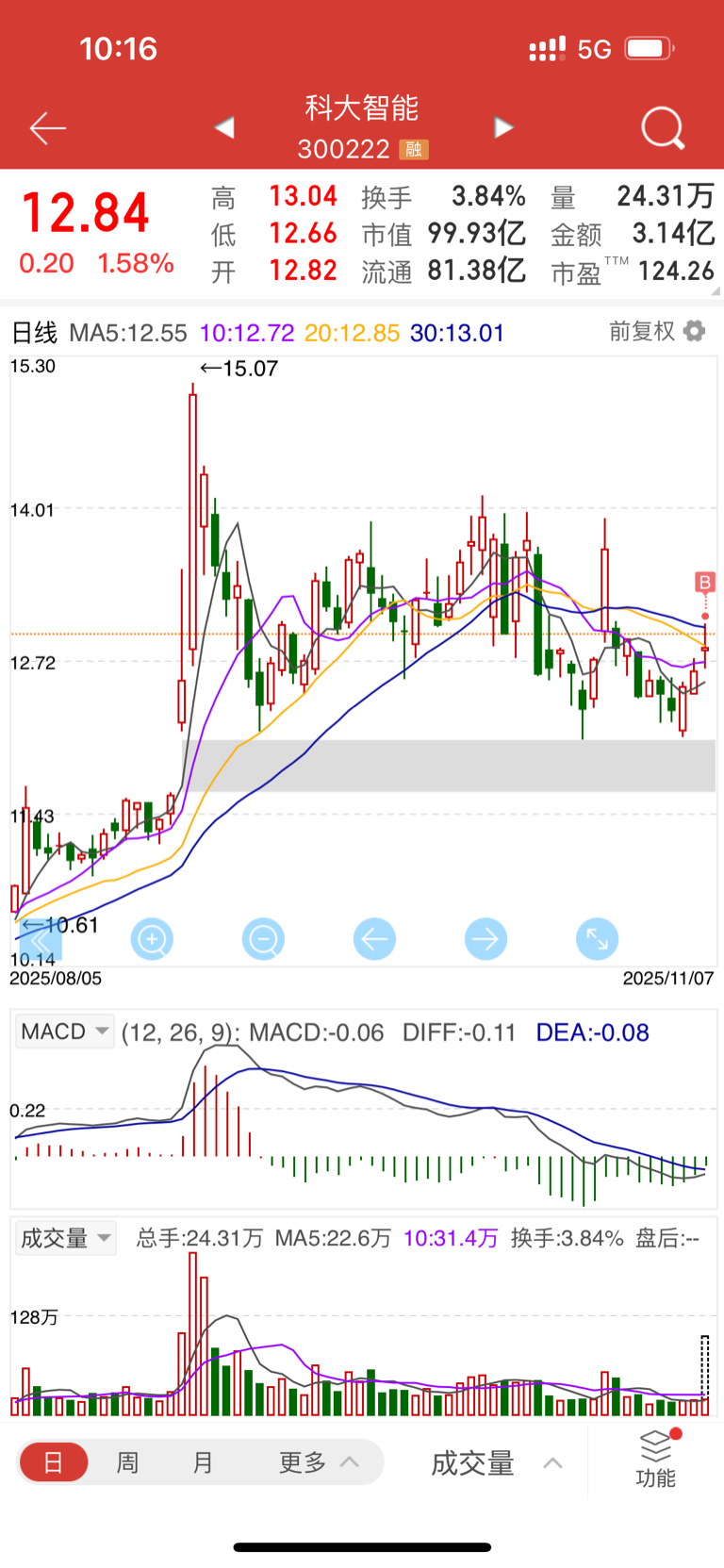Tap the market cap 99.93亿
This screenshot has width=724, height=1568.
point(476,233)
